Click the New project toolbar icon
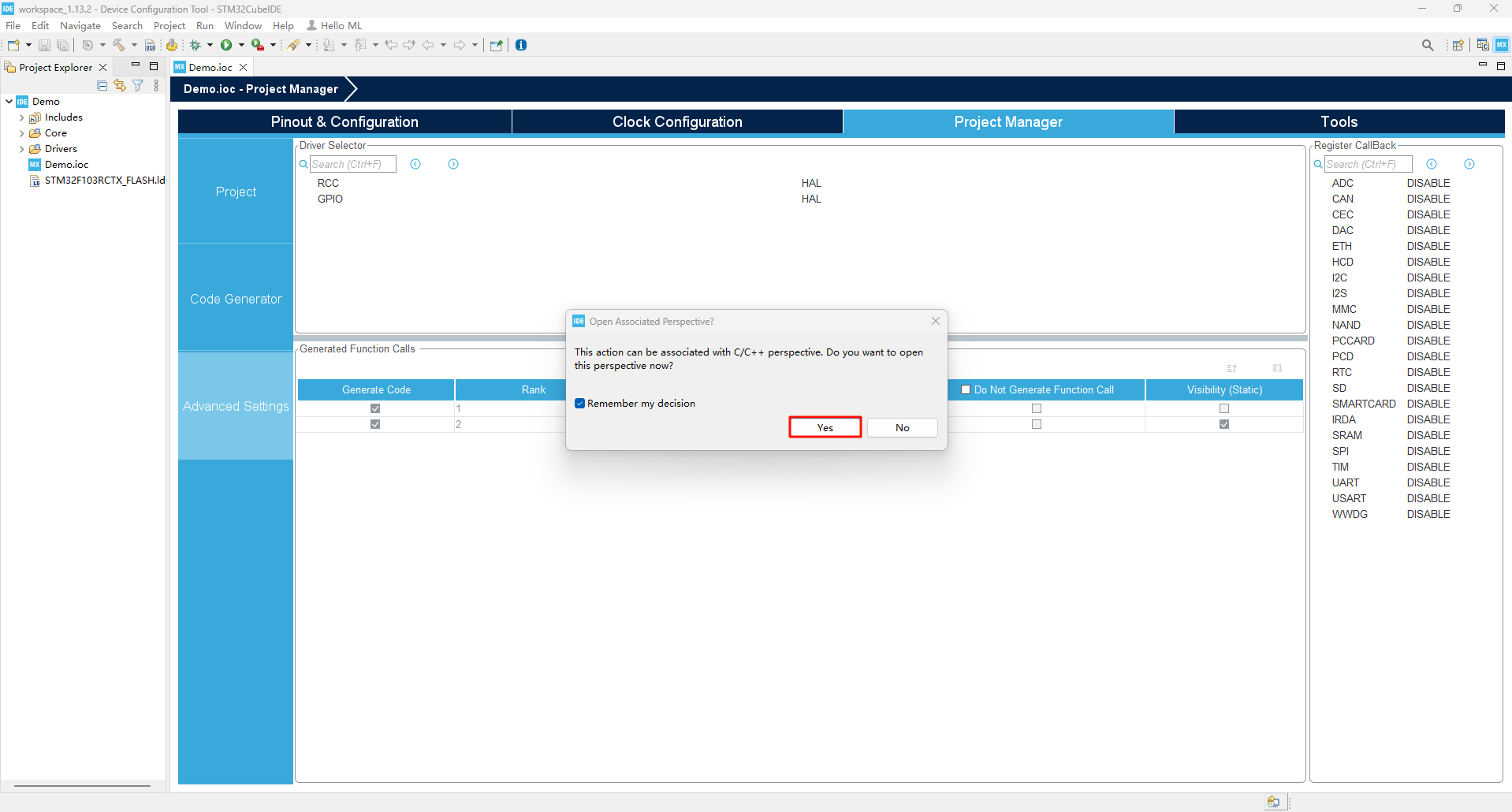This screenshot has width=1512, height=812. pos(13,45)
